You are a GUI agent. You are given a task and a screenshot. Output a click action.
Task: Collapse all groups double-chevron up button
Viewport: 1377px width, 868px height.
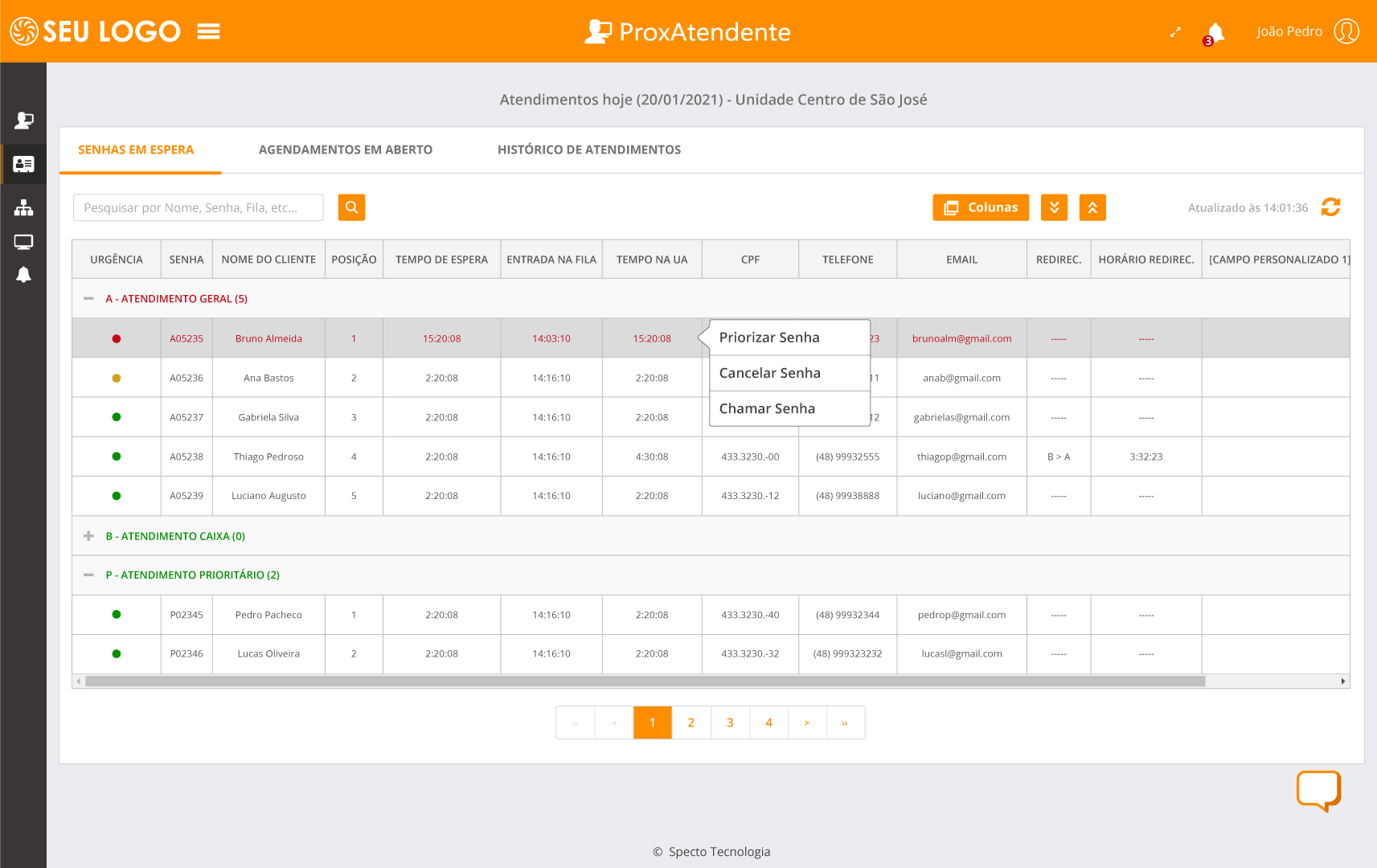click(x=1092, y=207)
